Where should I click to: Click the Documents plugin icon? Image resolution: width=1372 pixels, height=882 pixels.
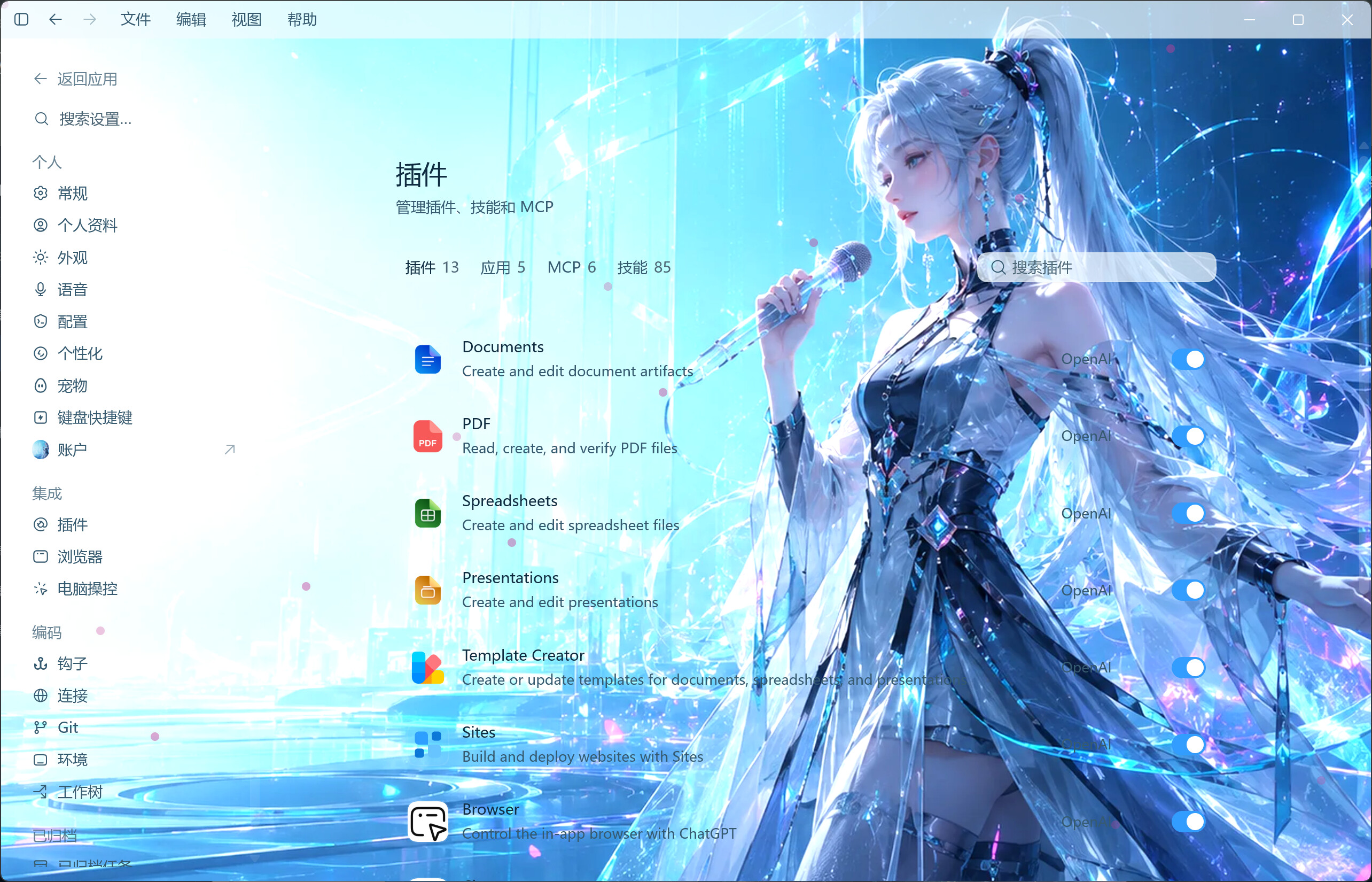pos(427,359)
